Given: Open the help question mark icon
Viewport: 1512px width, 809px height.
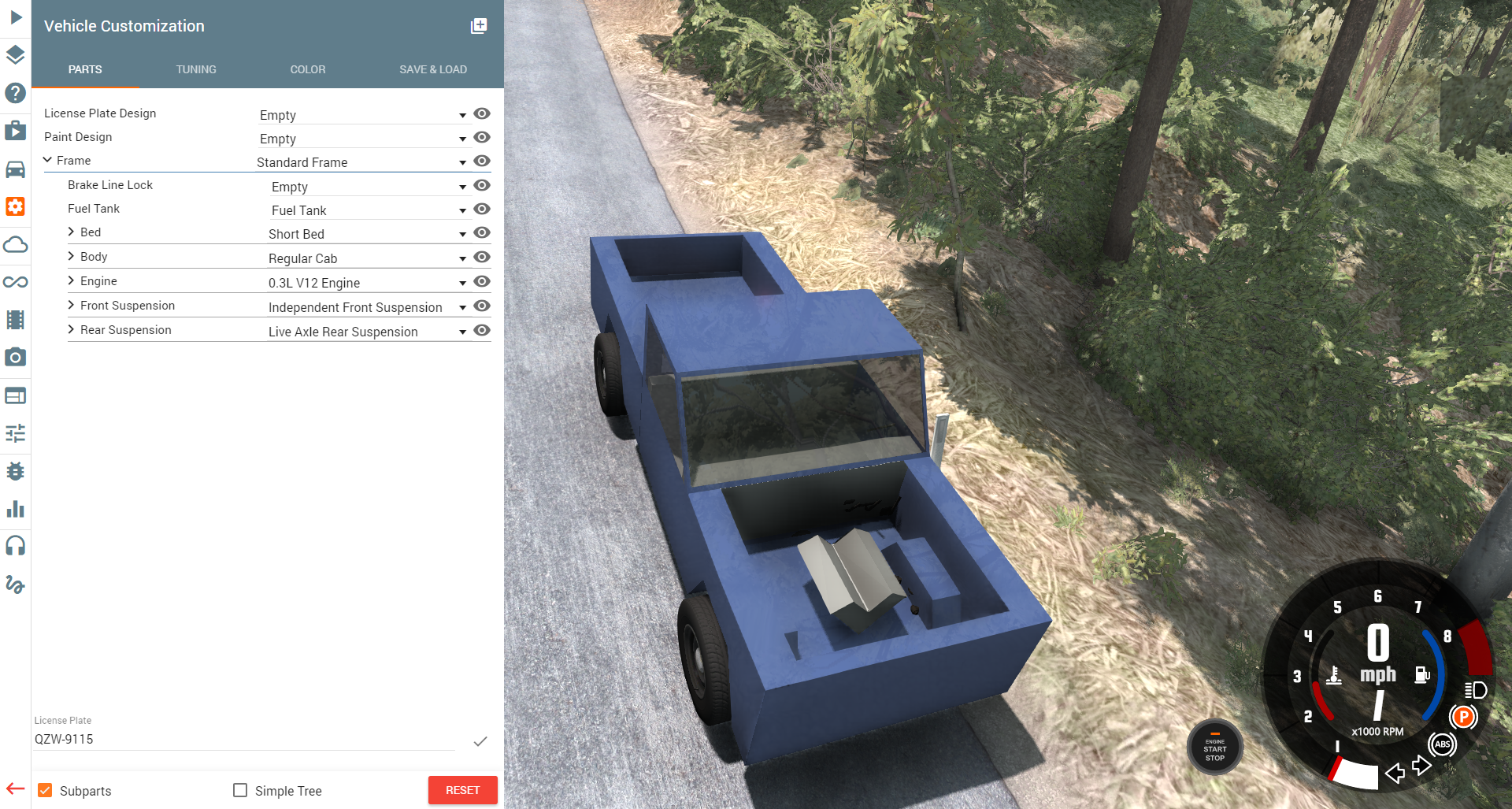Looking at the screenshot, I should (x=16, y=93).
